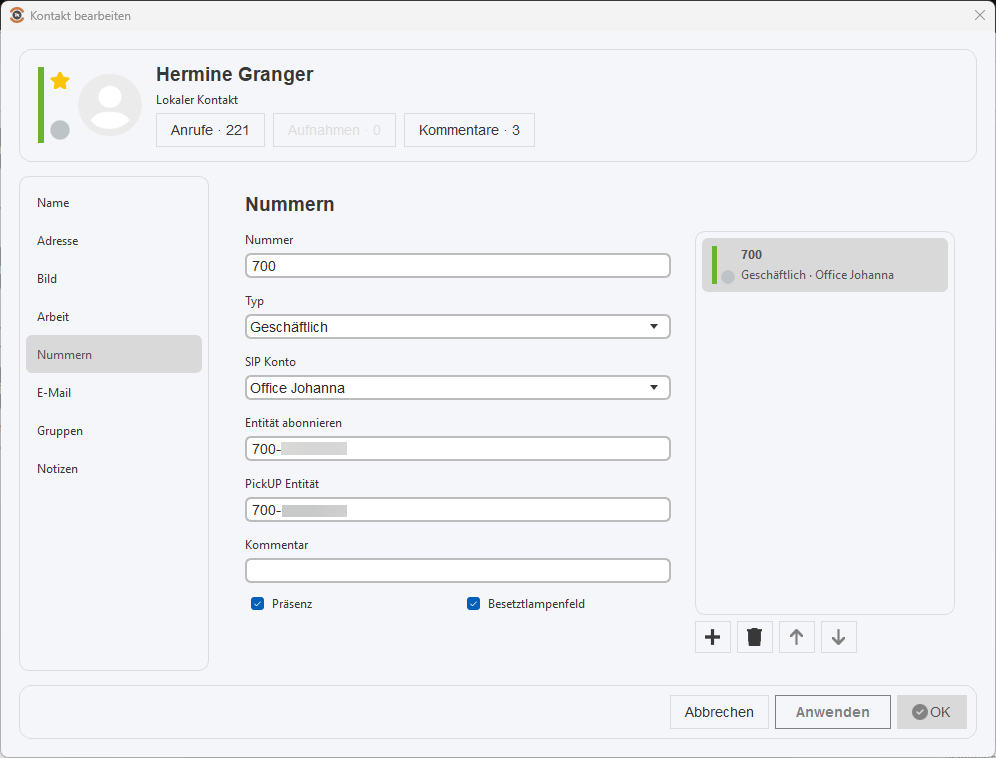The width and height of the screenshot is (996, 758).
Task: Focus the empty Kommentar field
Action: tap(457, 571)
